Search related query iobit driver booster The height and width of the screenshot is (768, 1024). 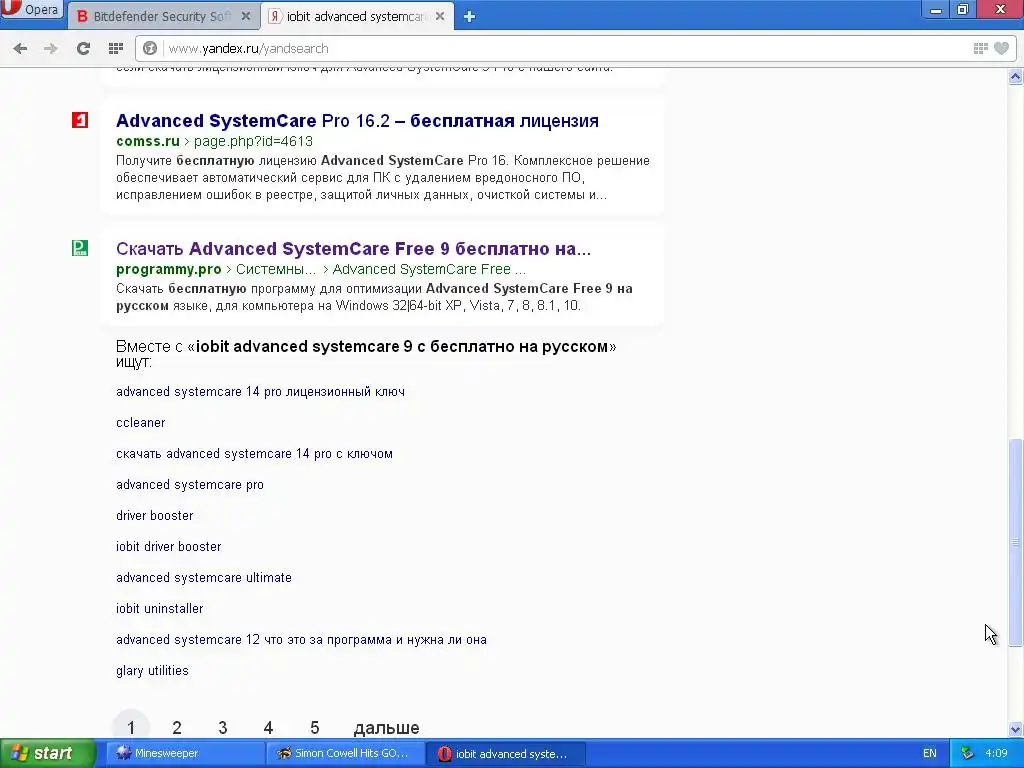(x=168, y=547)
